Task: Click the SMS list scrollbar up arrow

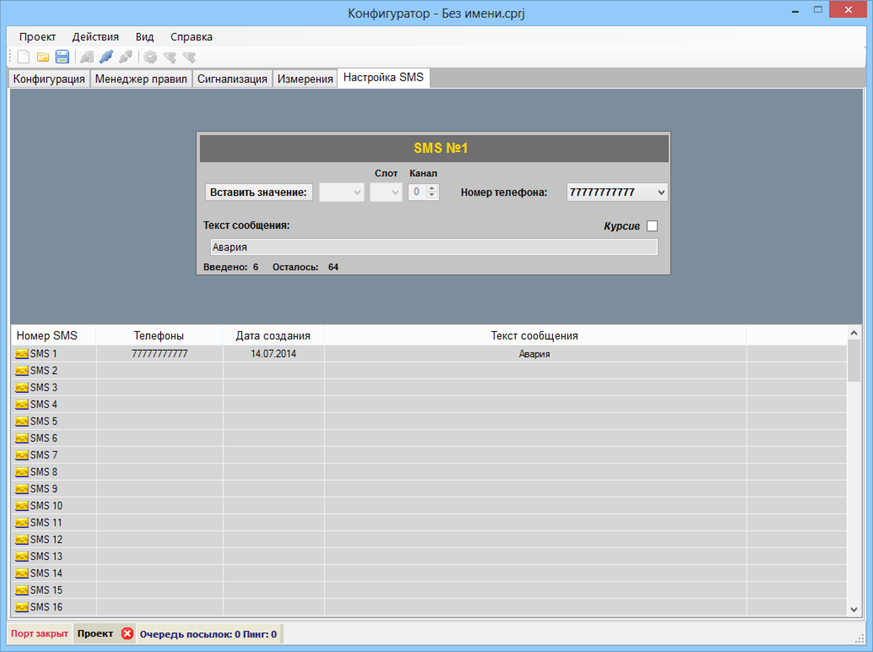Action: 854,332
